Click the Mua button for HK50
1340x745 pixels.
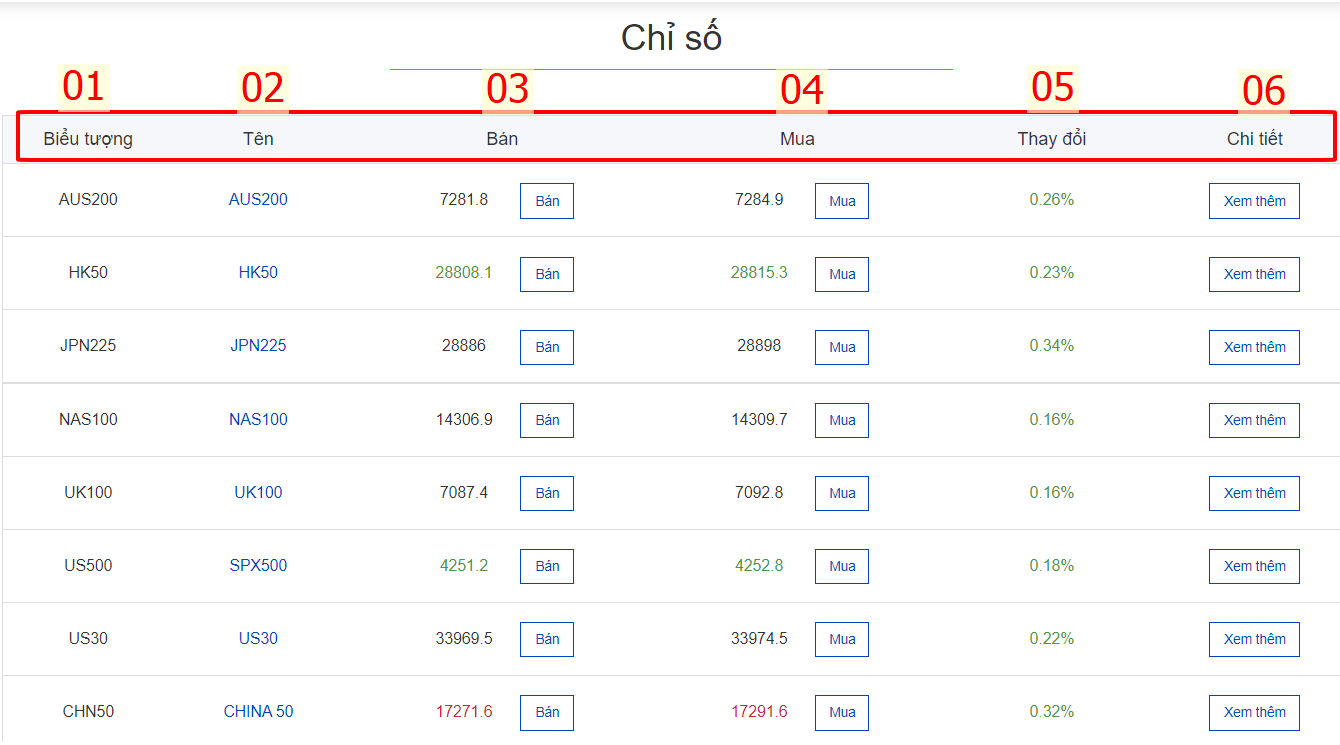point(842,274)
